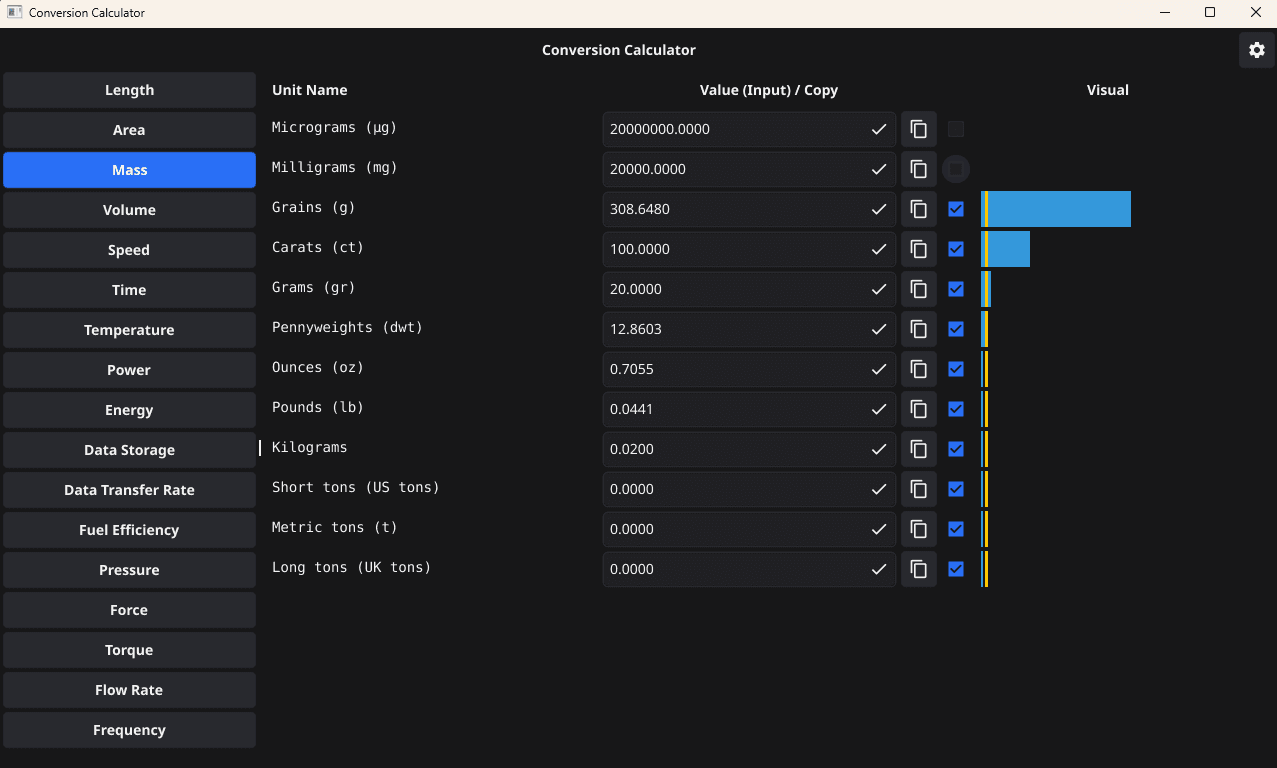Click the Grains visual bar
Image resolution: width=1277 pixels, height=768 pixels.
tap(1055, 209)
